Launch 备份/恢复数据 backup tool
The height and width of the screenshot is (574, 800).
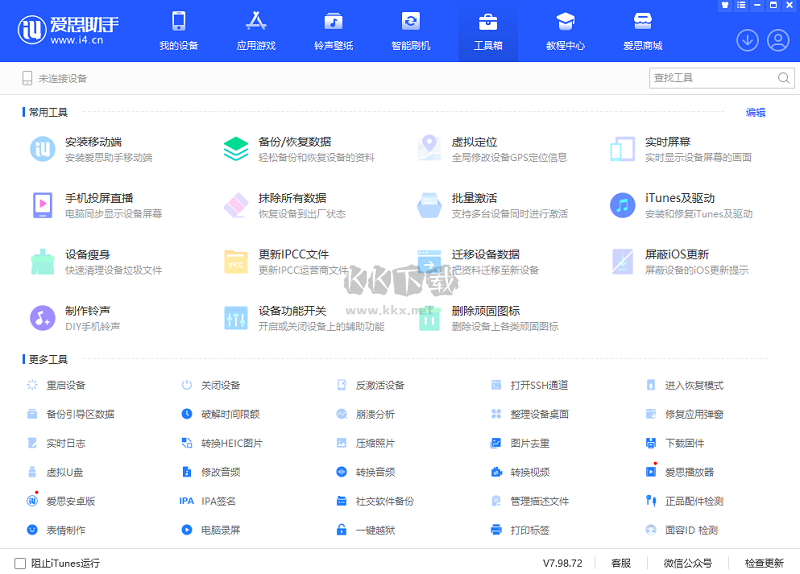pyautogui.click(x=294, y=143)
